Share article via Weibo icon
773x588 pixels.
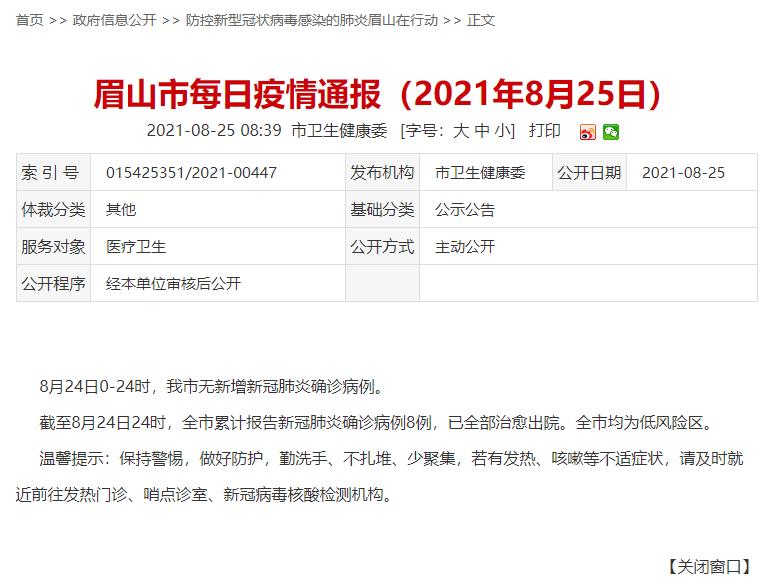point(587,132)
